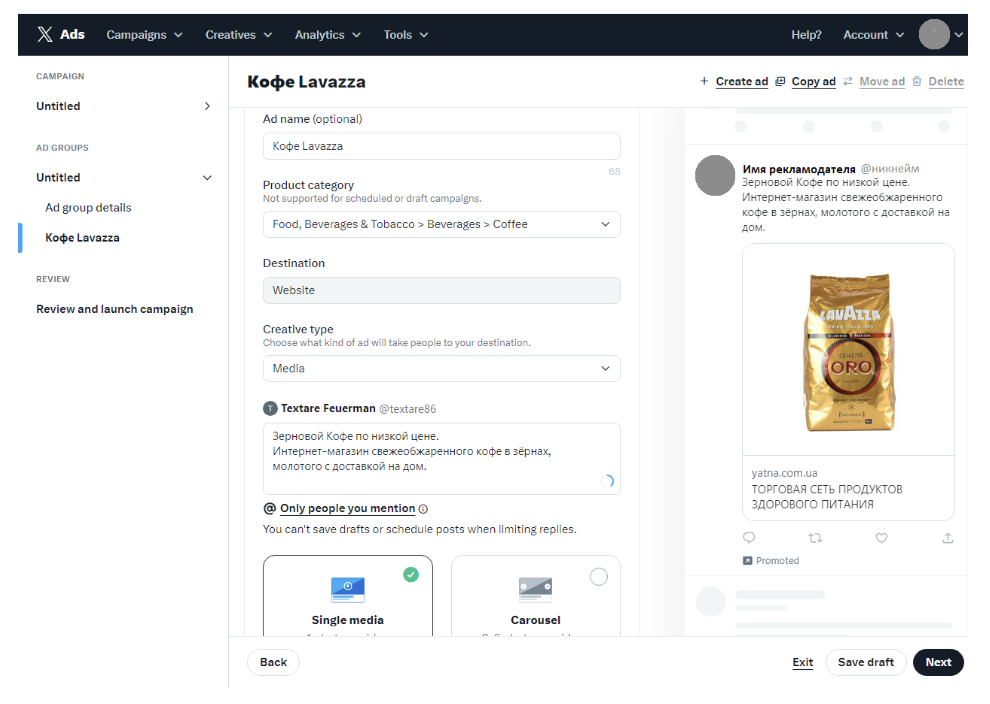Click the Promoted arrow icon
990x704 pixels.
pyautogui.click(x=748, y=561)
